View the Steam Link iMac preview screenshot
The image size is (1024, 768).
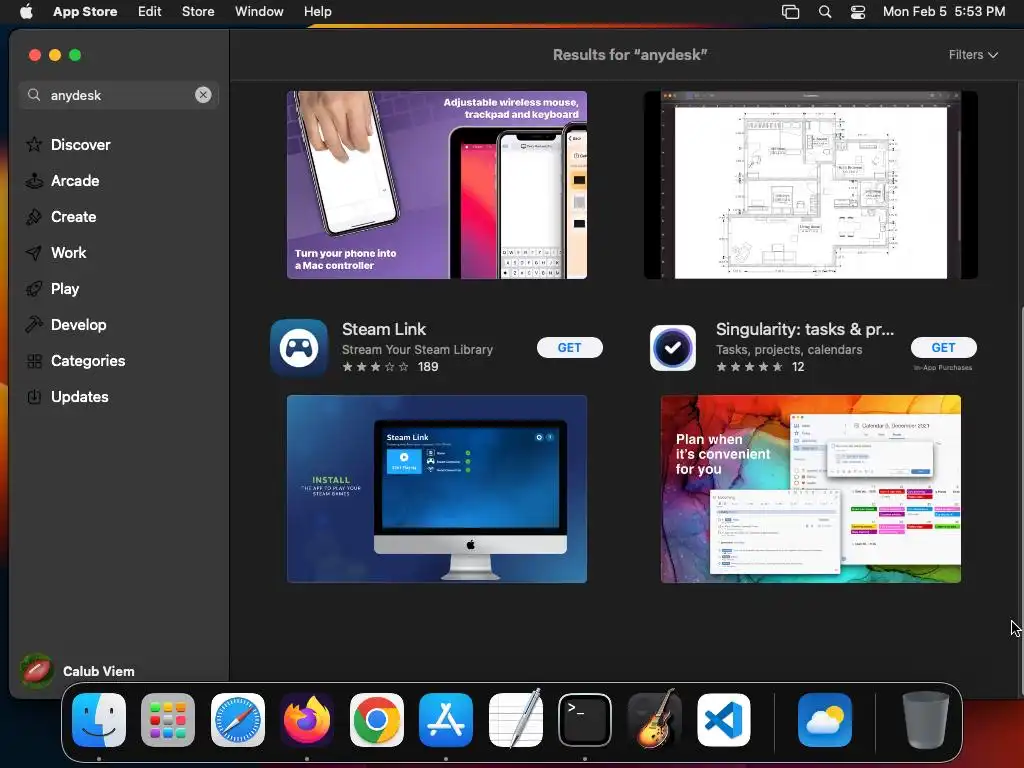point(437,488)
